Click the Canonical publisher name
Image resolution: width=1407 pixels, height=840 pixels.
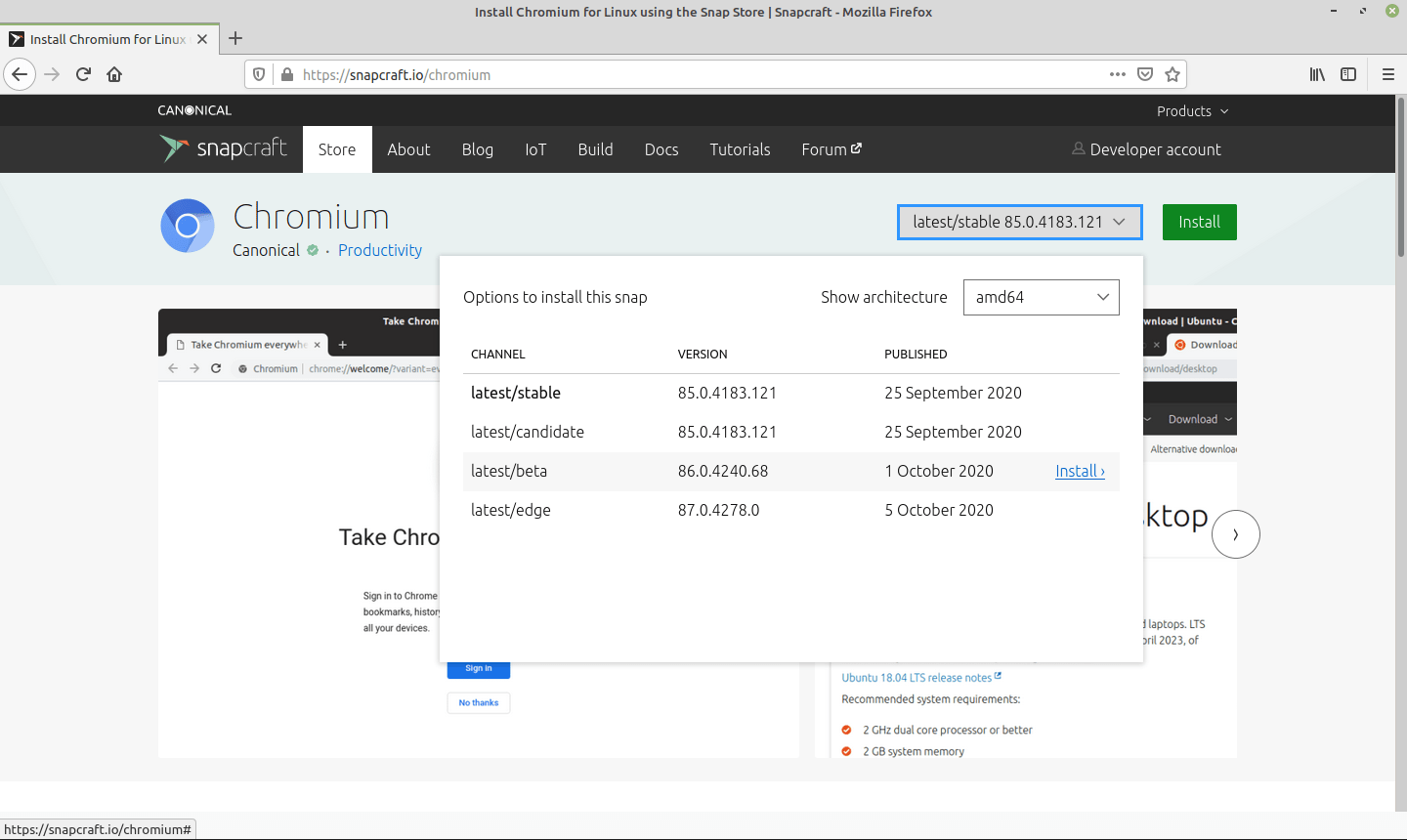pyautogui.click(x=266, y=250)
